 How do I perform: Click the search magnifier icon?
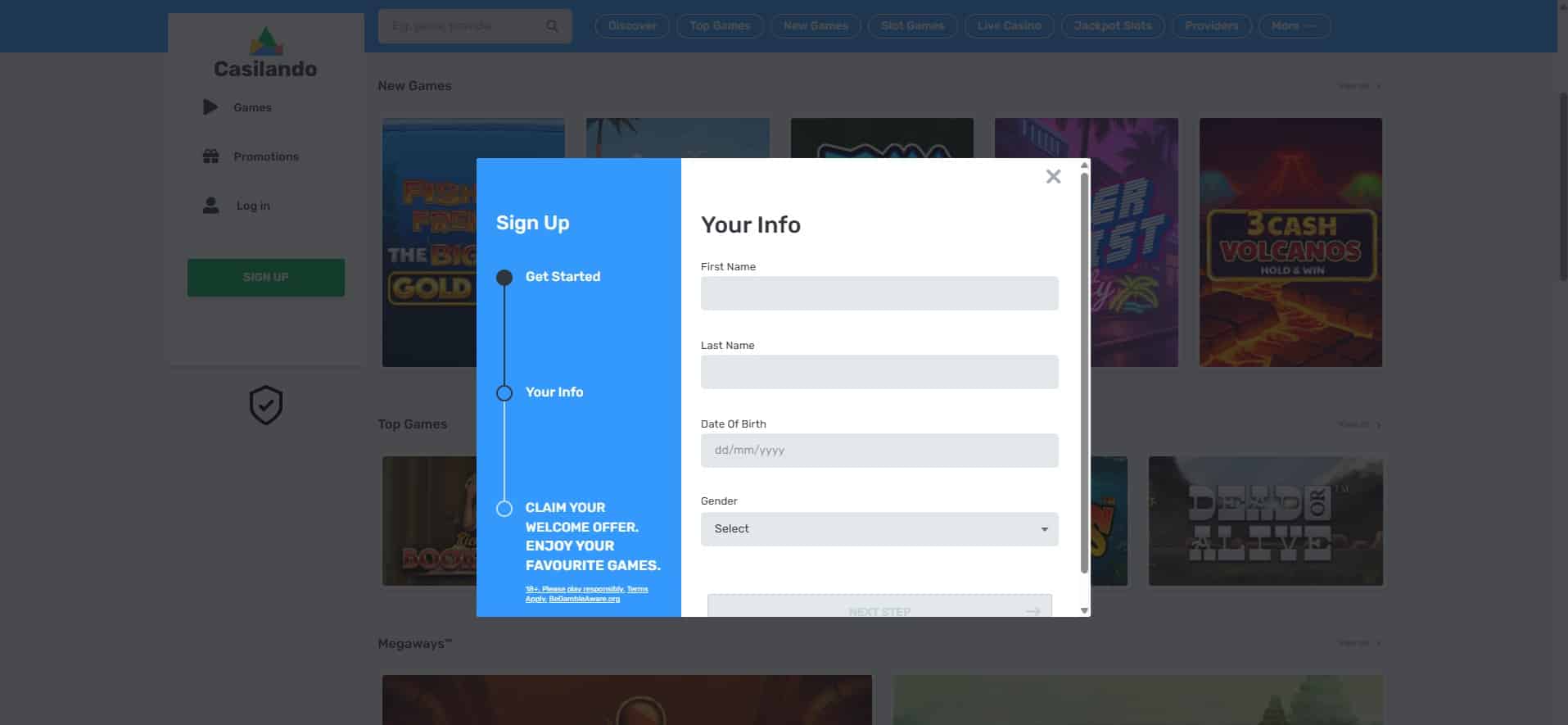tap(553, 26)
